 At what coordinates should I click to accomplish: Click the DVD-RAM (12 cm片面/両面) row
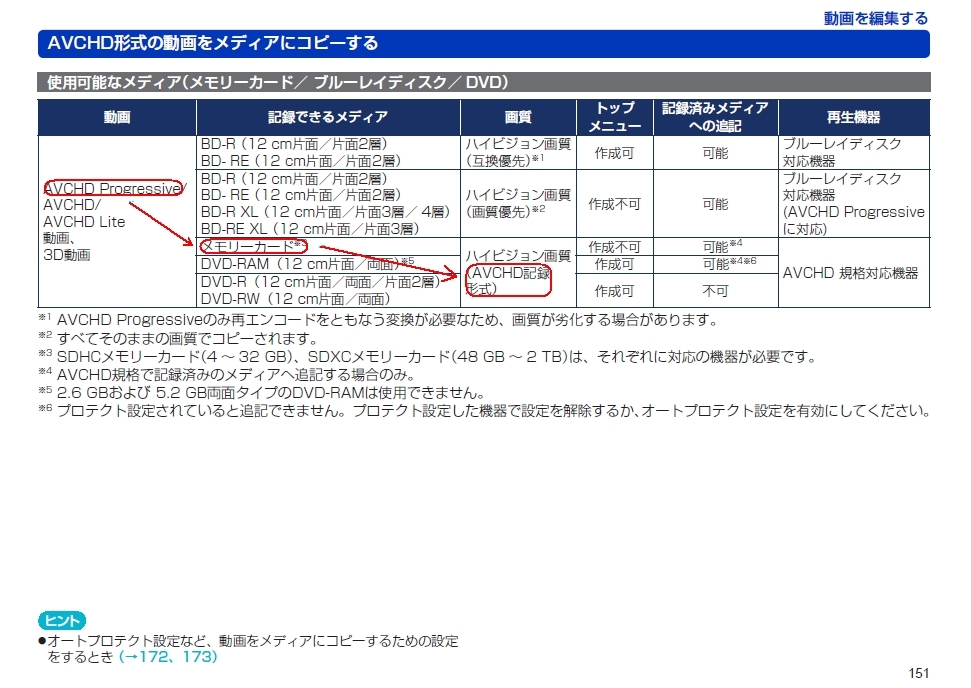tap(328, 264)
